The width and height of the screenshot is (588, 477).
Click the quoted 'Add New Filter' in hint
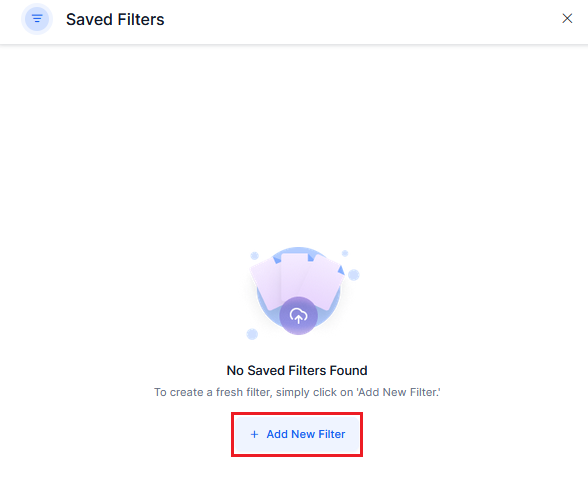point(398,392)
